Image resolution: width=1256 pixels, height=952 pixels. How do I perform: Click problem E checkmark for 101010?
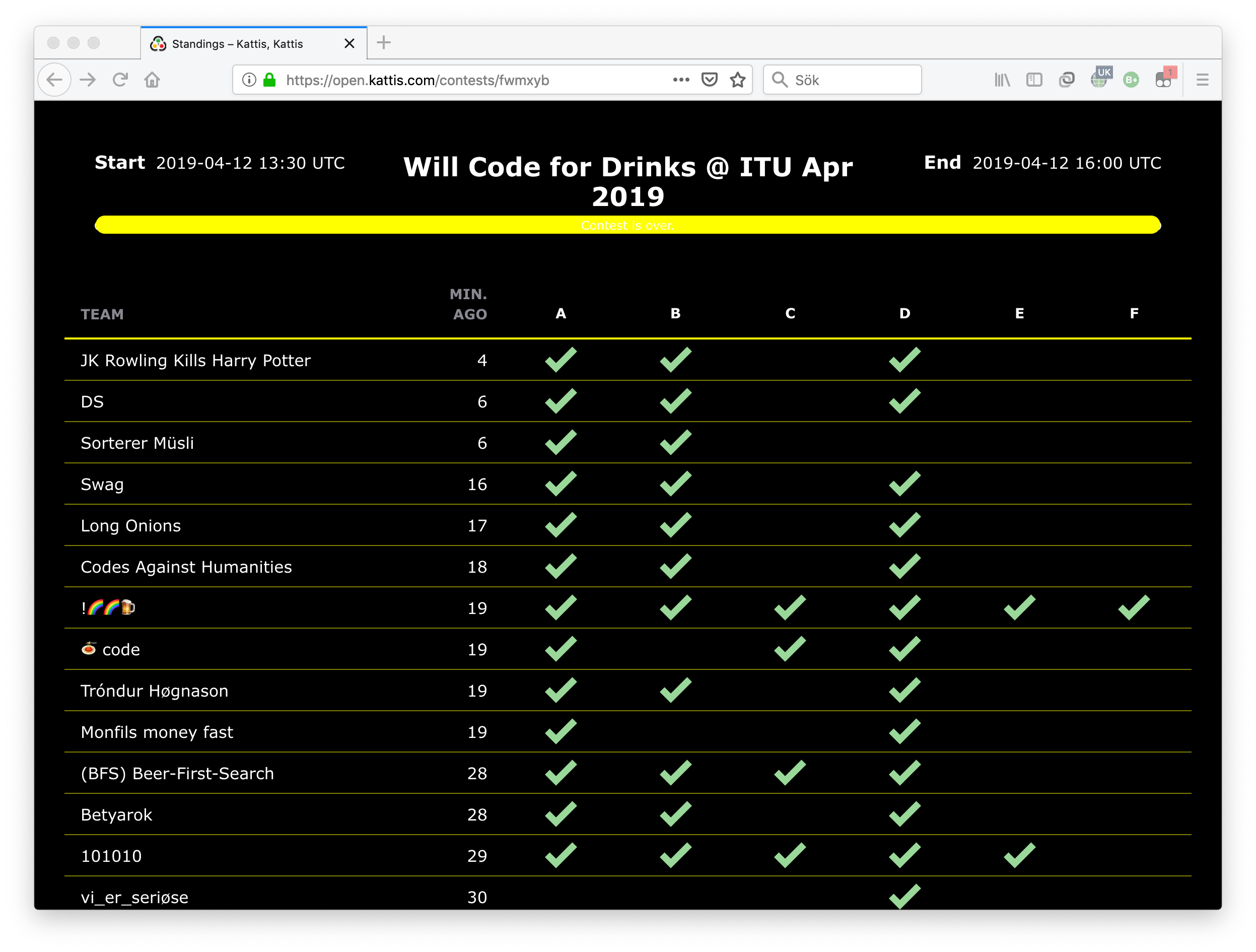coord(1019,855)
